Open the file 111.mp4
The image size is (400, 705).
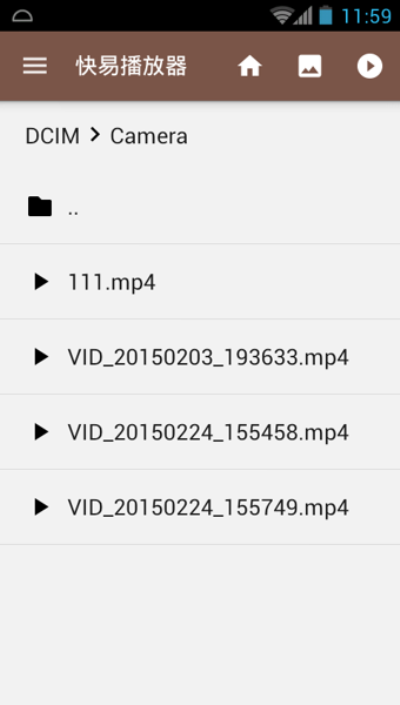coord(111,282)
